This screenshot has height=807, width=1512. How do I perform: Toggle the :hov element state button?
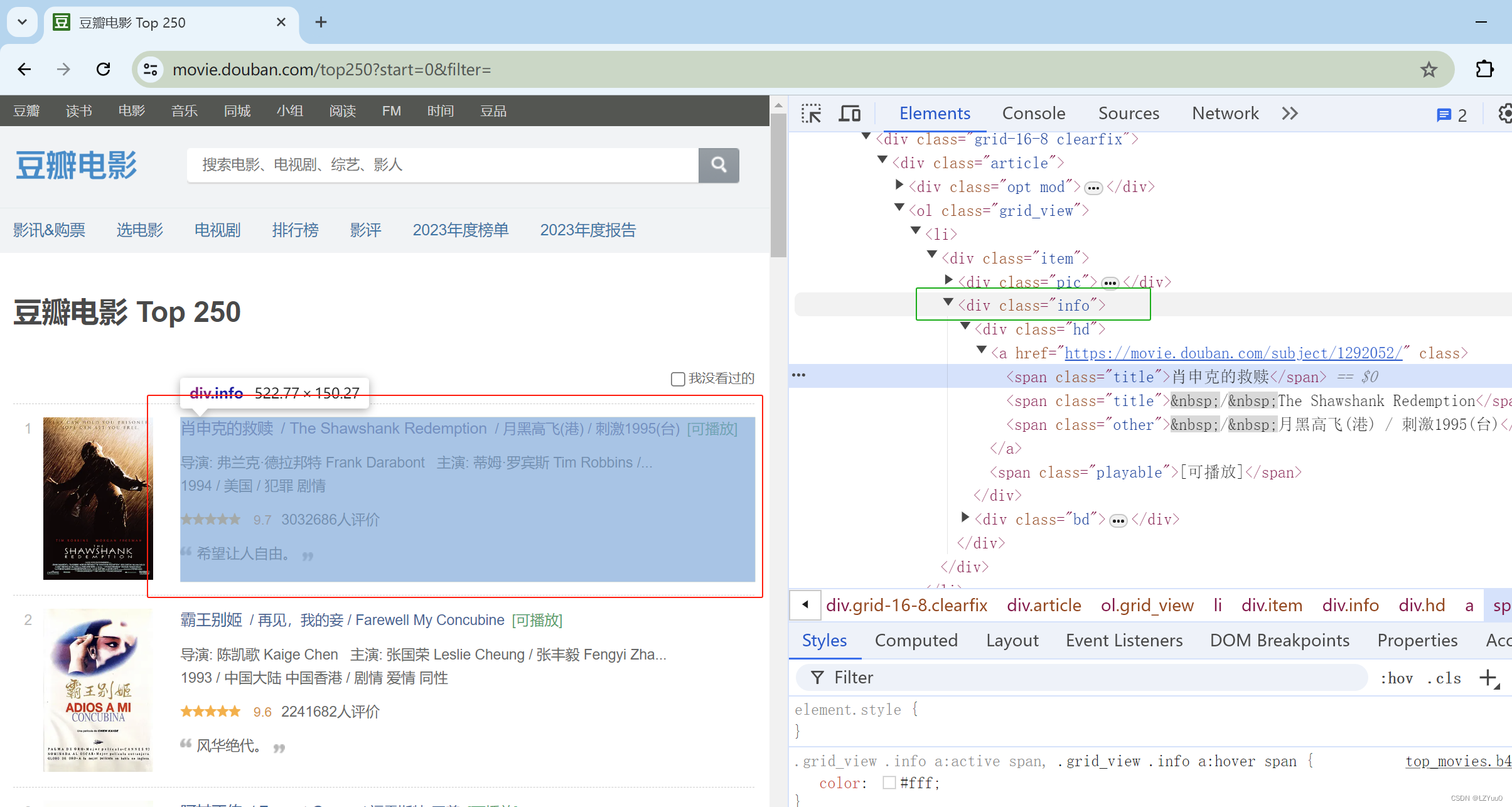pos(1397,678)
